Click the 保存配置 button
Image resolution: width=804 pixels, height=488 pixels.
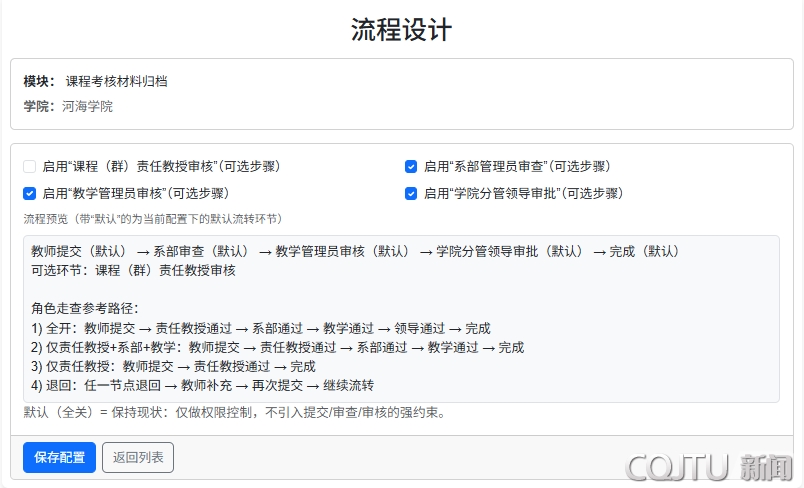59,457
